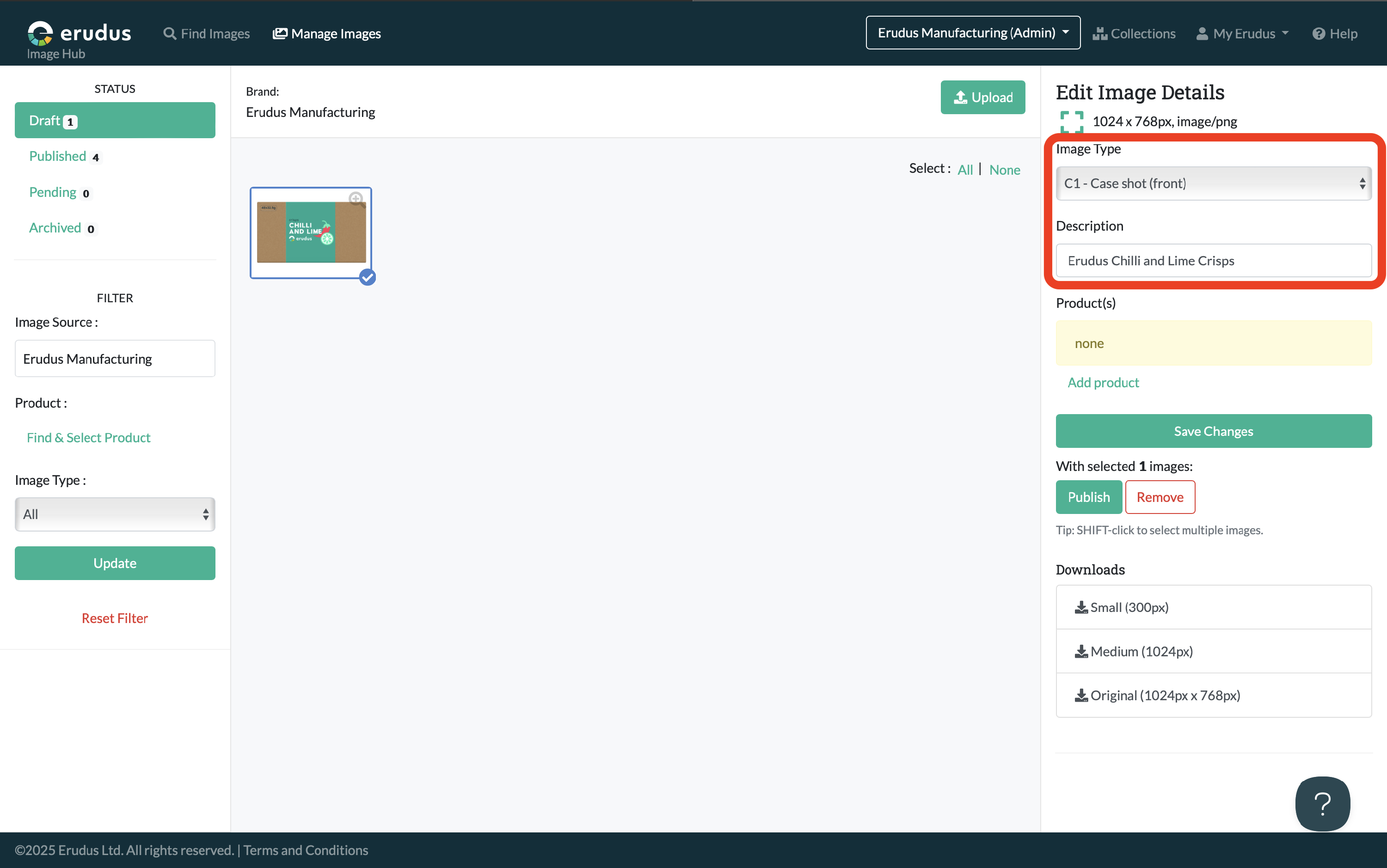Click the floating question mark help bubble

pos(1322,803)
